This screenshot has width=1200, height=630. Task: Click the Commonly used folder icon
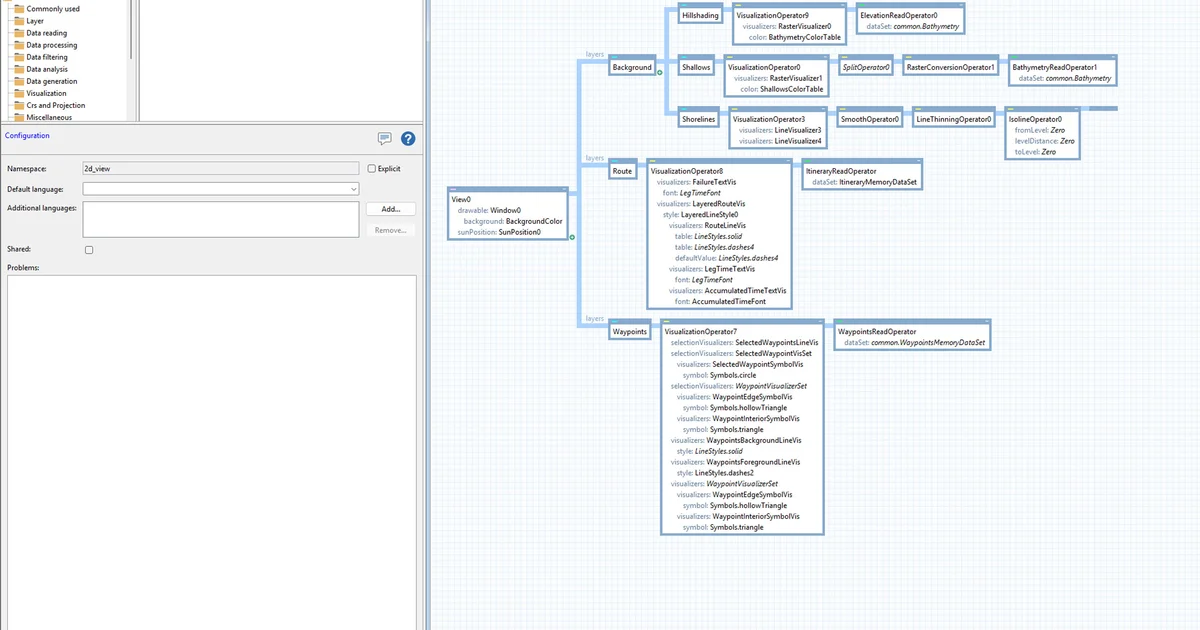pyautogui.click(x=18, y=9)
